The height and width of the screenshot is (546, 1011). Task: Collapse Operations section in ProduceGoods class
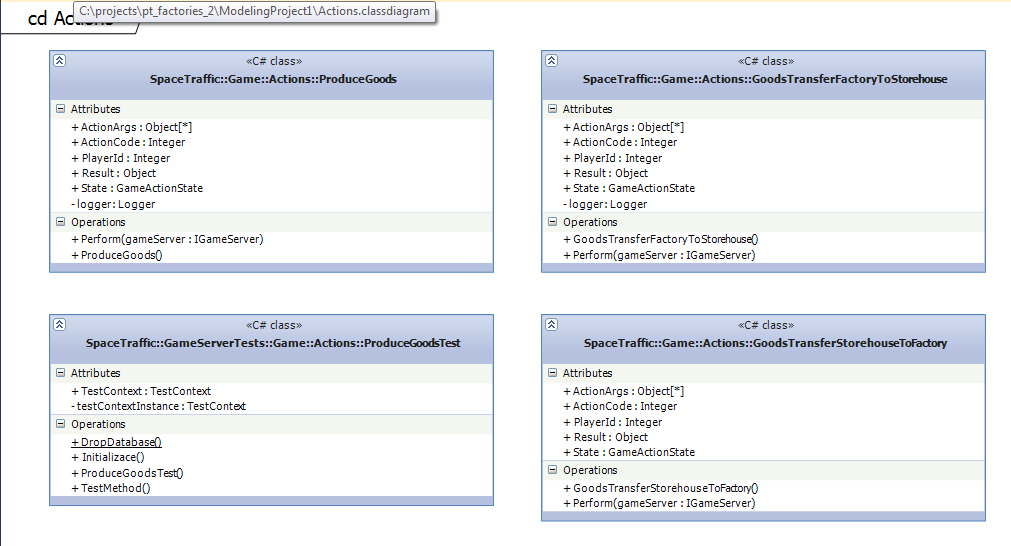[x=61, y=222]
